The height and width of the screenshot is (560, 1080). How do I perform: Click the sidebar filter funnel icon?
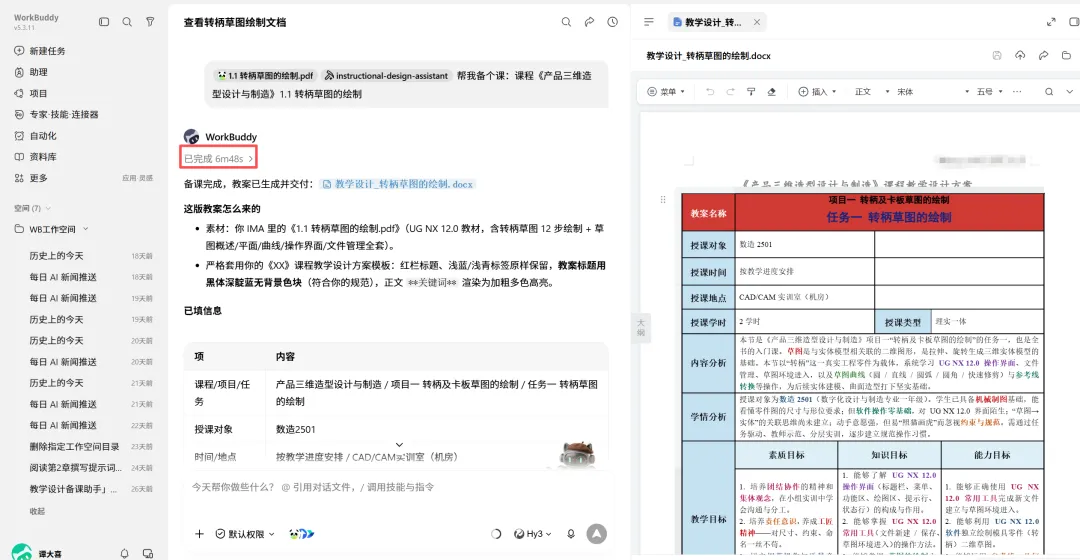tap(150, 22)
